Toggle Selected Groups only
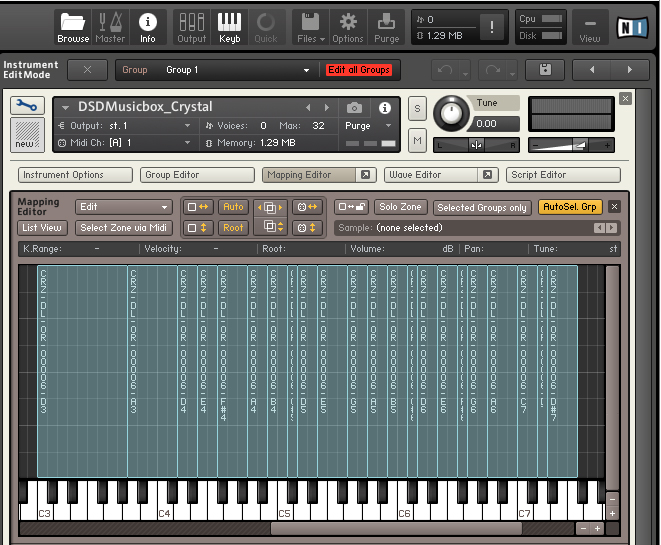The height and width of the screenshot is (545, 661). 482,207
